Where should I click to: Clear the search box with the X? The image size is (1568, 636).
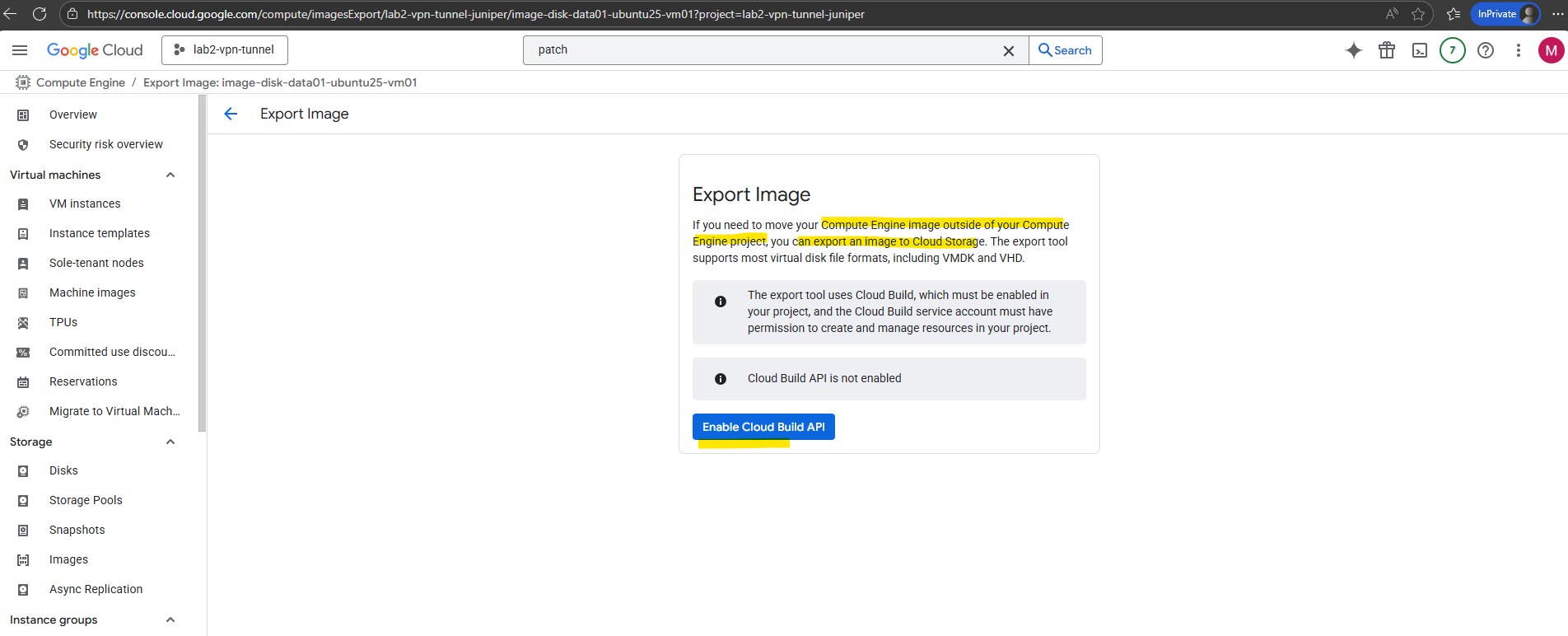coord(1009,50)
